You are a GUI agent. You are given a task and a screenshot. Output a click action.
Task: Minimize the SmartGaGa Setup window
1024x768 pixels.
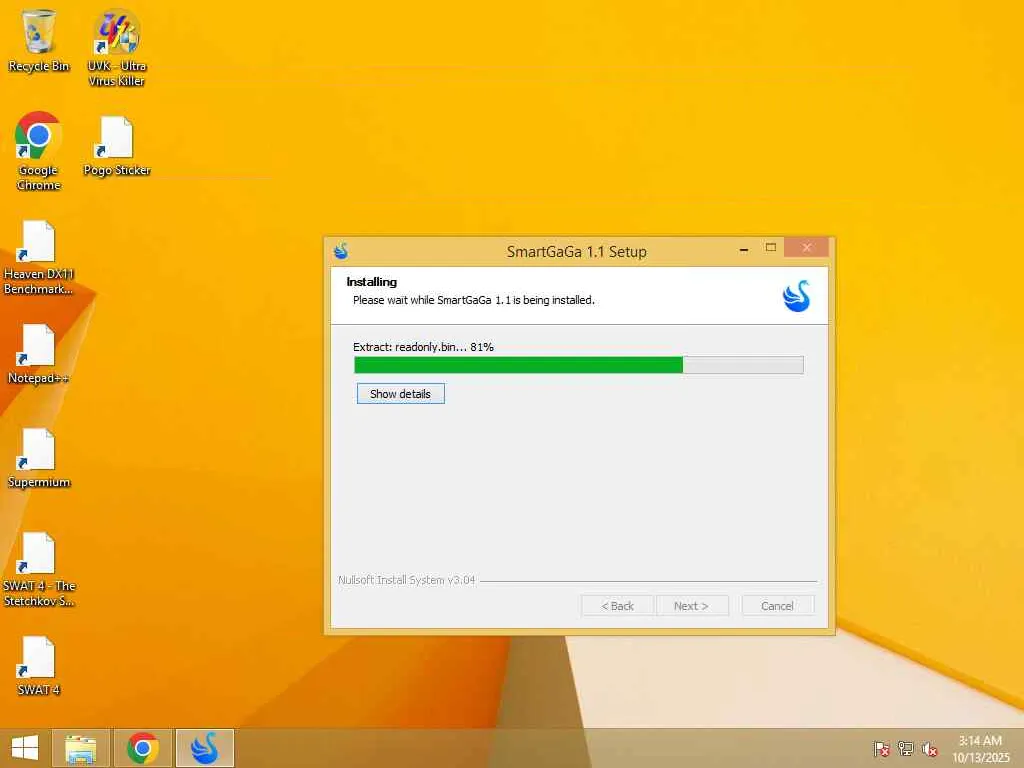click(x=744, y=248)
